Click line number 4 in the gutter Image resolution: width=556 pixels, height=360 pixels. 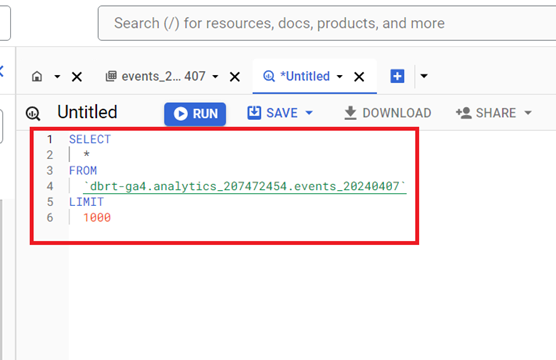(50, 186)
